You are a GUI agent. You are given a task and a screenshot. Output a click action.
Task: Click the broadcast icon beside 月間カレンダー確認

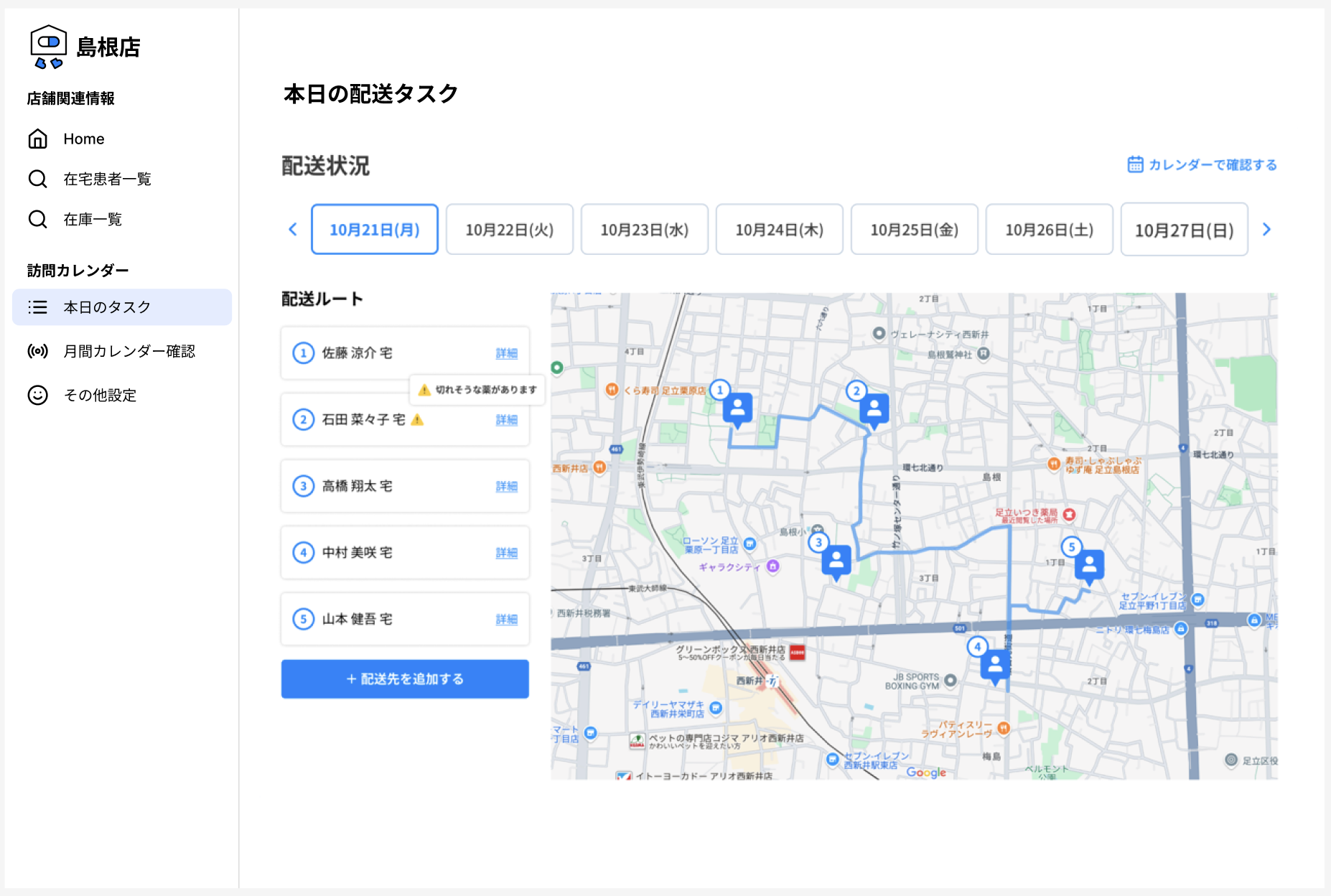point(37,351)
